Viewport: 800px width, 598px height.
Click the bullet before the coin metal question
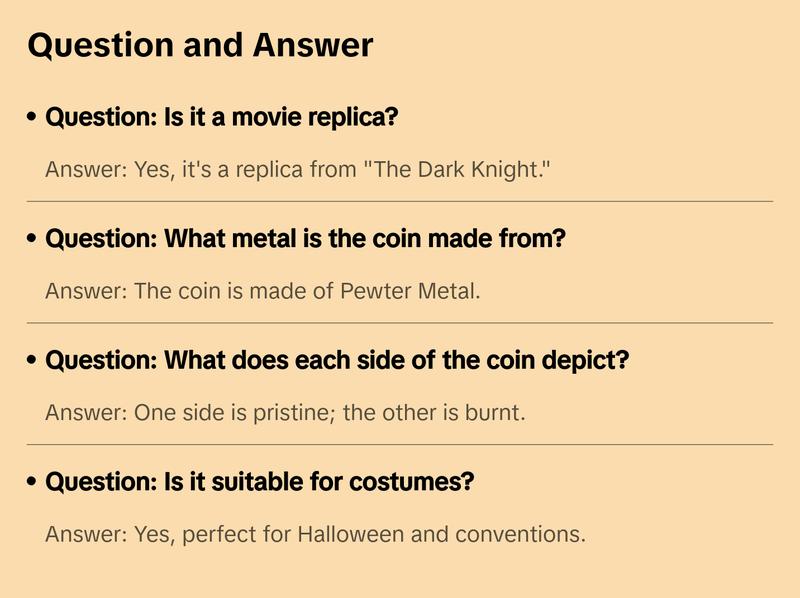[x=32, y=240]
